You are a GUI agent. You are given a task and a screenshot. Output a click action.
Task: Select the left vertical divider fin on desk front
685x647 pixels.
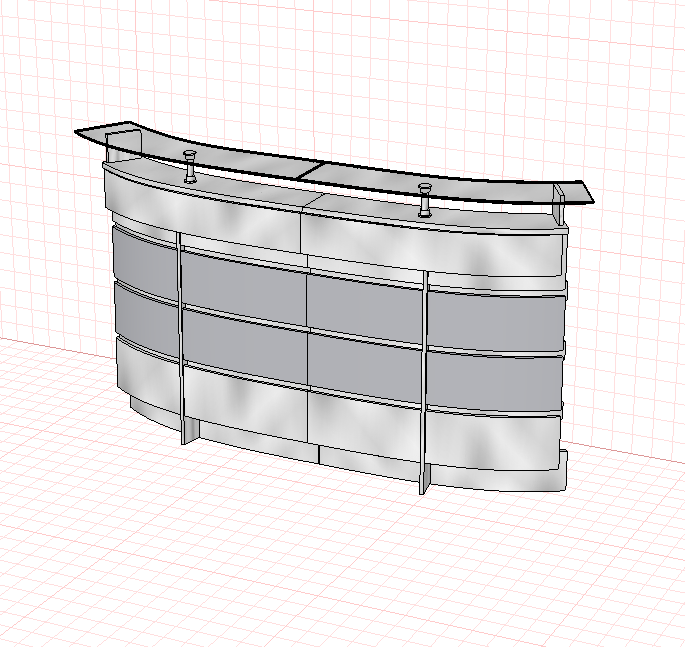pos(183,339)
